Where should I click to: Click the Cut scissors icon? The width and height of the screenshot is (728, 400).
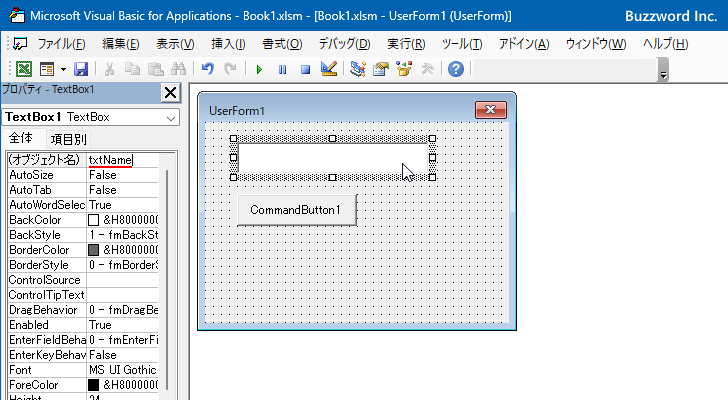click(110, 69)
